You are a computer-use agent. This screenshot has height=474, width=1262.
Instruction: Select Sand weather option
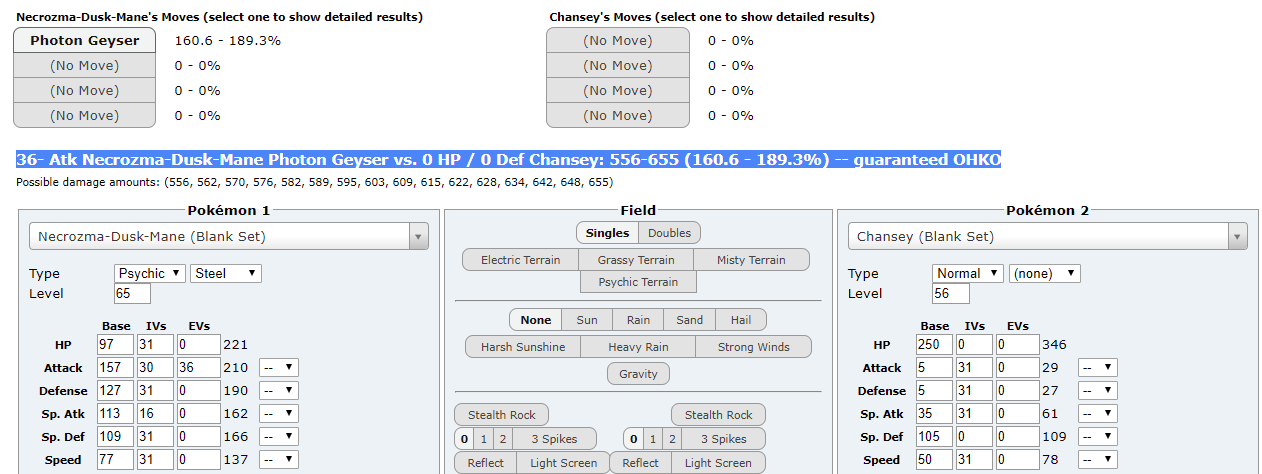[x=689, y=320]
